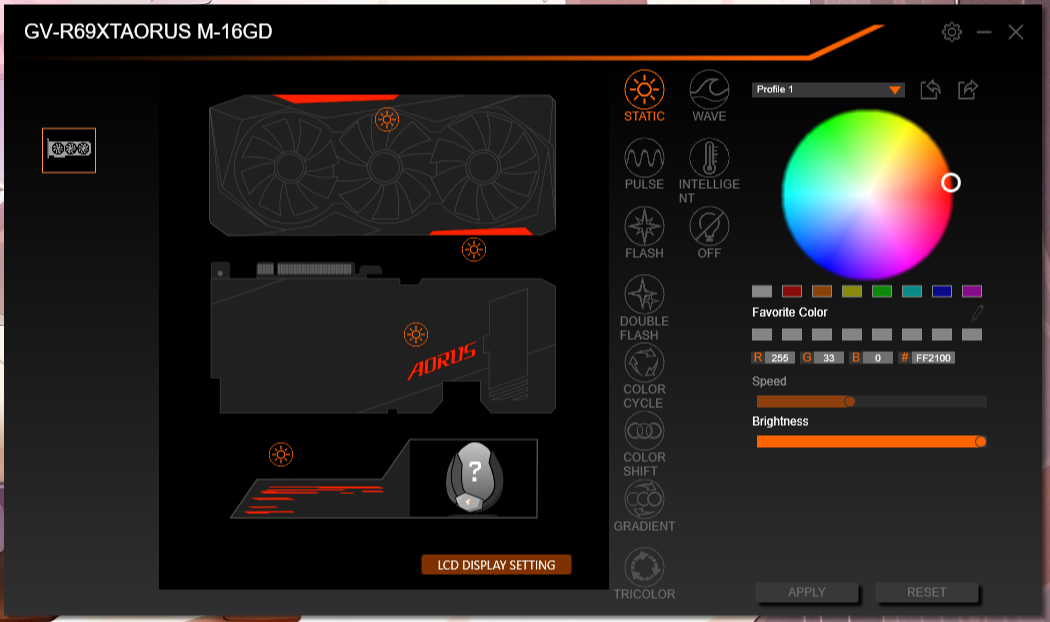This screenshot has height=622, width=1050.
Task: Click the question-mark egg LCD preview
Action: (474, 478)
